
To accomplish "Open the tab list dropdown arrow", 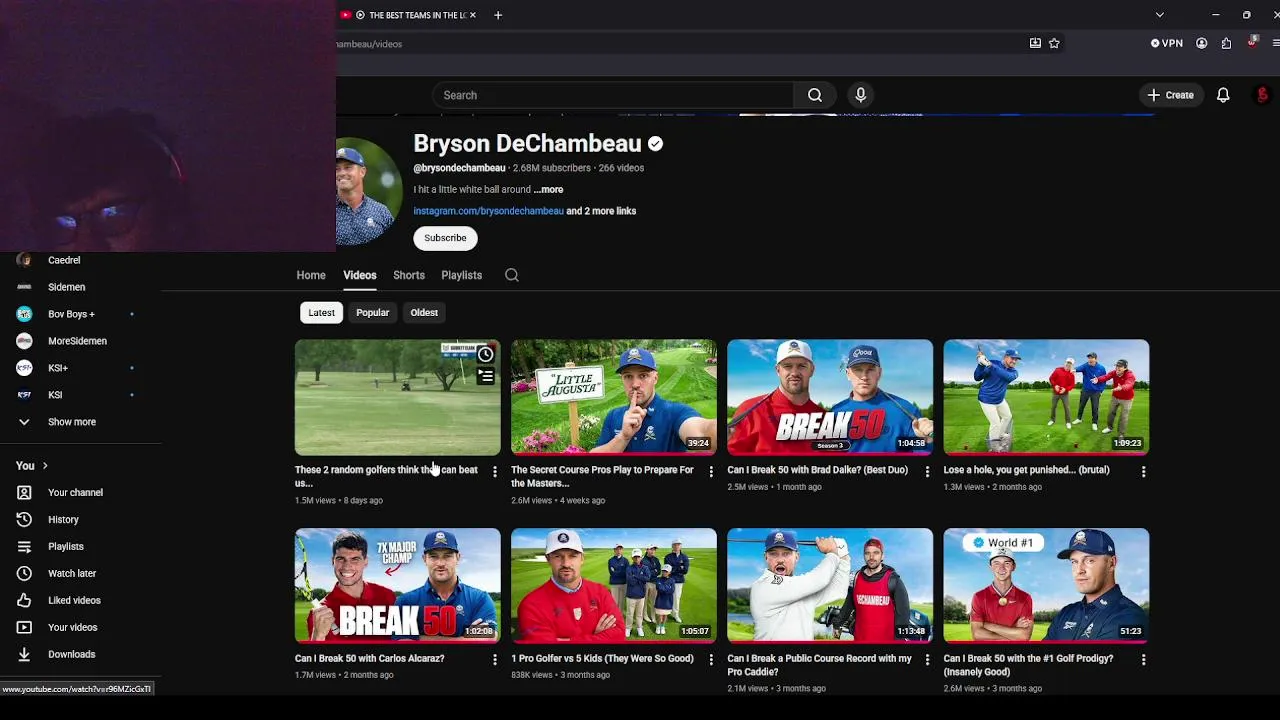I will [x=1159, y=15].
